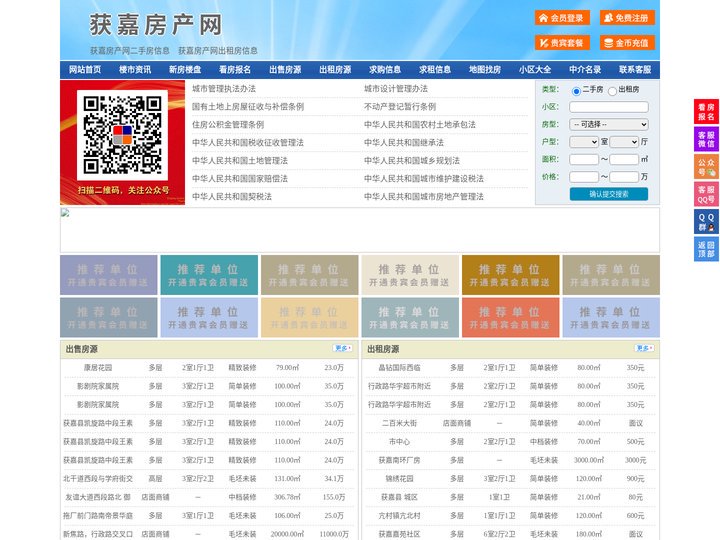
Task: Open 国有土地上房屋征收与补偿条例 link
Action: point(248,107)
